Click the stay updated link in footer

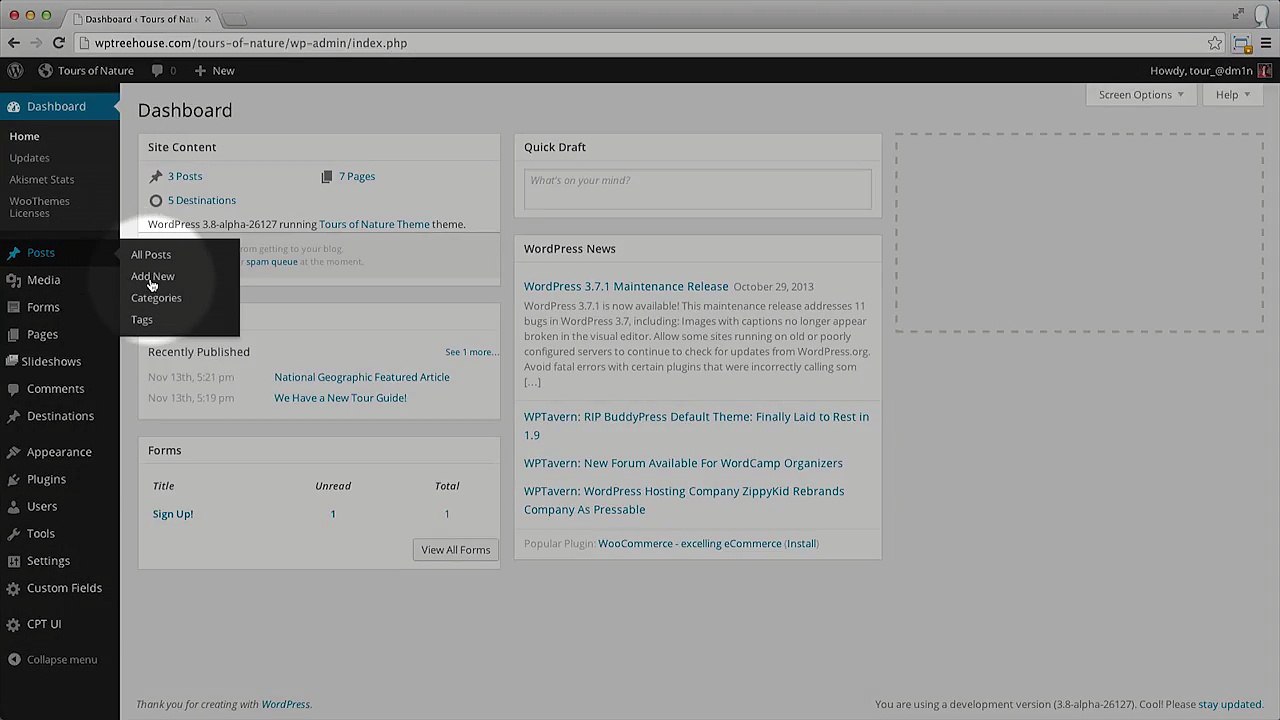[1230, 705]
